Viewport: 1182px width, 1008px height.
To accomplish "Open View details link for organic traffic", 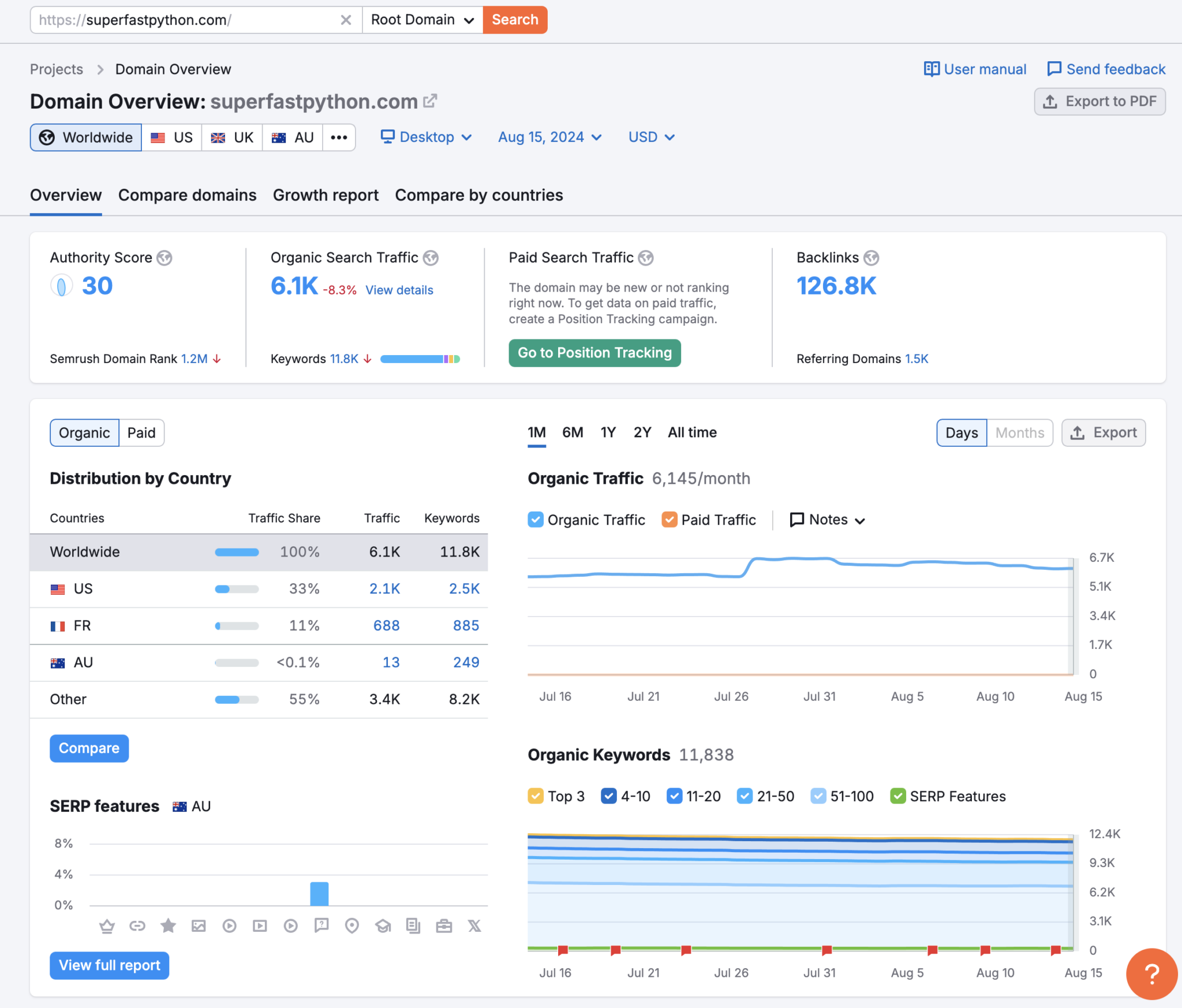I will (399, 290).
